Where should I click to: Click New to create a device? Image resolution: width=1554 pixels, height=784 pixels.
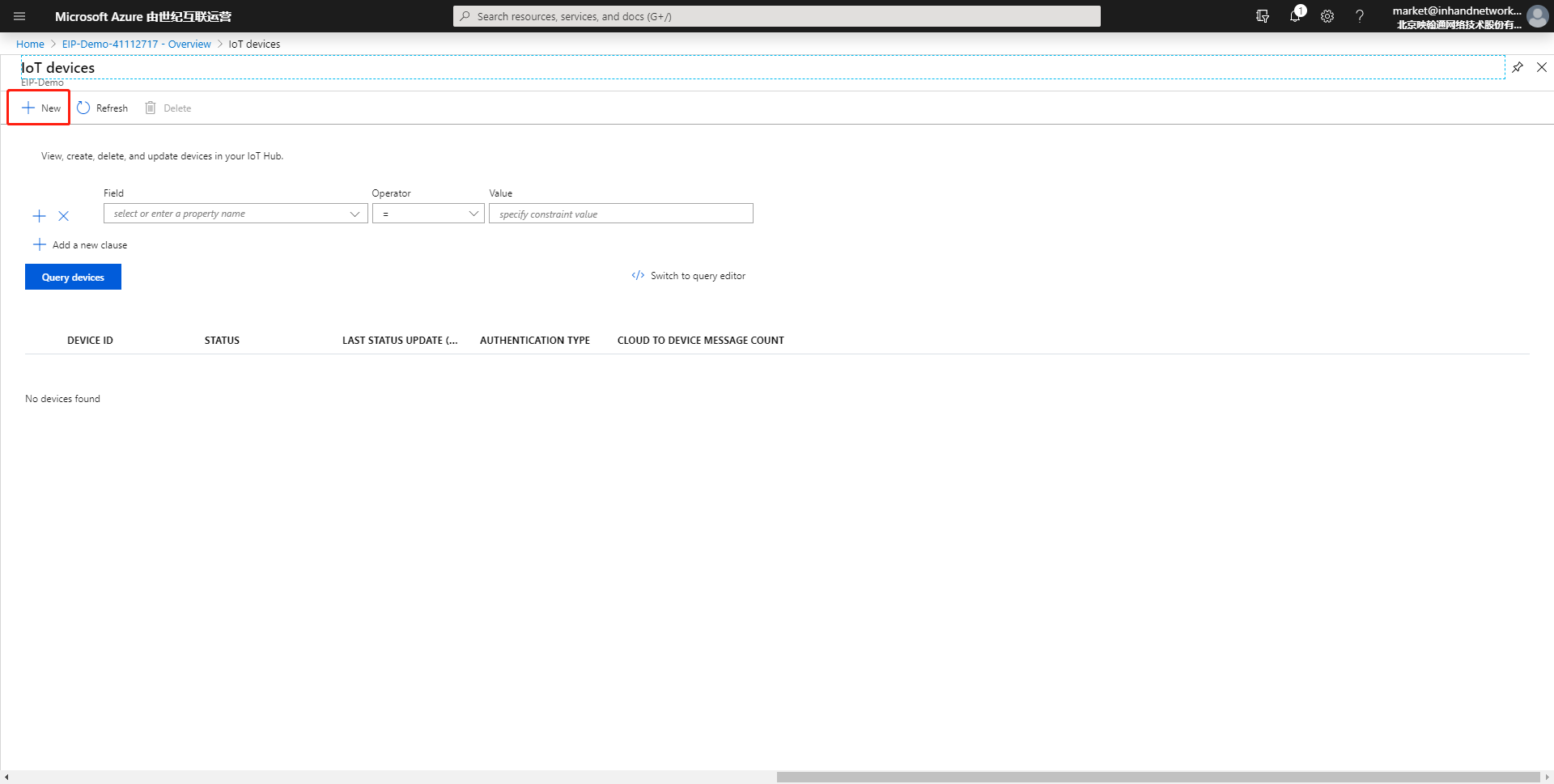pos(40,108)
